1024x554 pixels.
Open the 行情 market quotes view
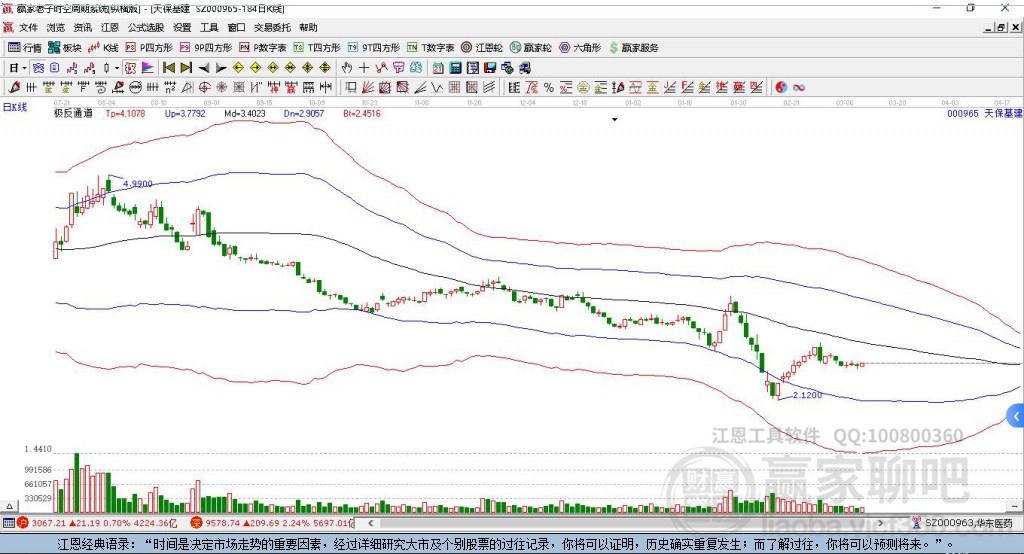(x=25, y=48)
